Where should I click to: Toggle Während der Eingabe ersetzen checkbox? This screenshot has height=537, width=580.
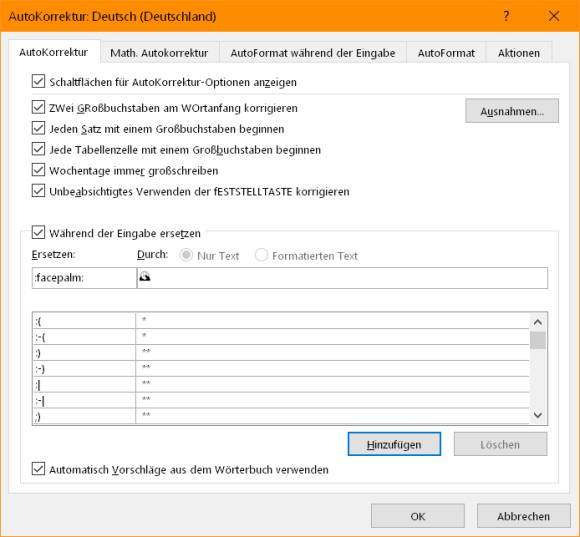point(38,233)
